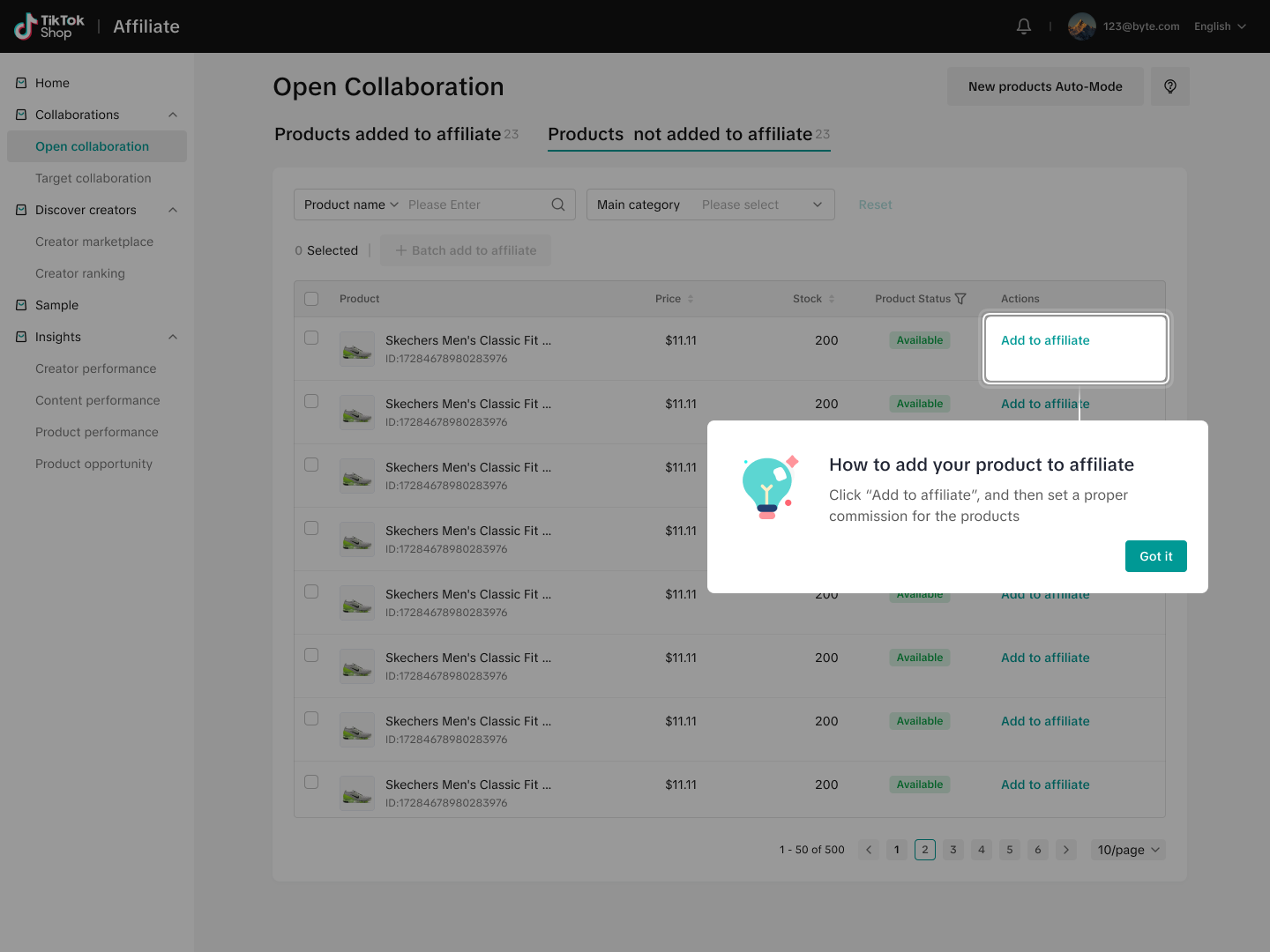The image size is (1270, 952).
Task: Dismiss the tip with Got it
Action: 1156,556
